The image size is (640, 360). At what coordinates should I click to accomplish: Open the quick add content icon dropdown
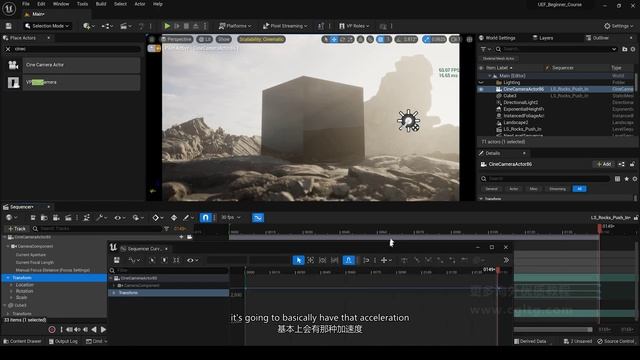tap(89, 26)
